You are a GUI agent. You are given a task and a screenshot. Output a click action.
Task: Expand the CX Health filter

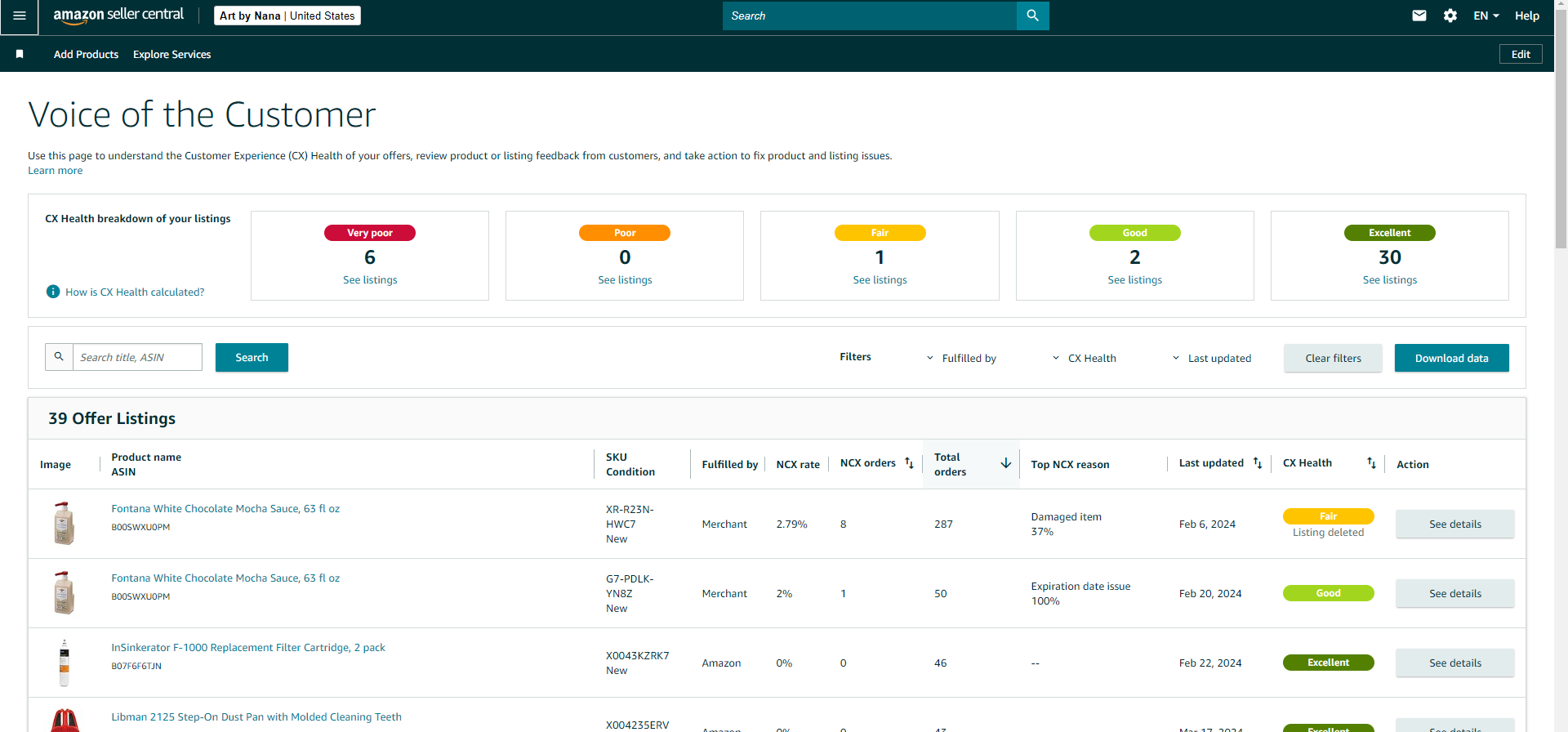tap(1084, 358)
